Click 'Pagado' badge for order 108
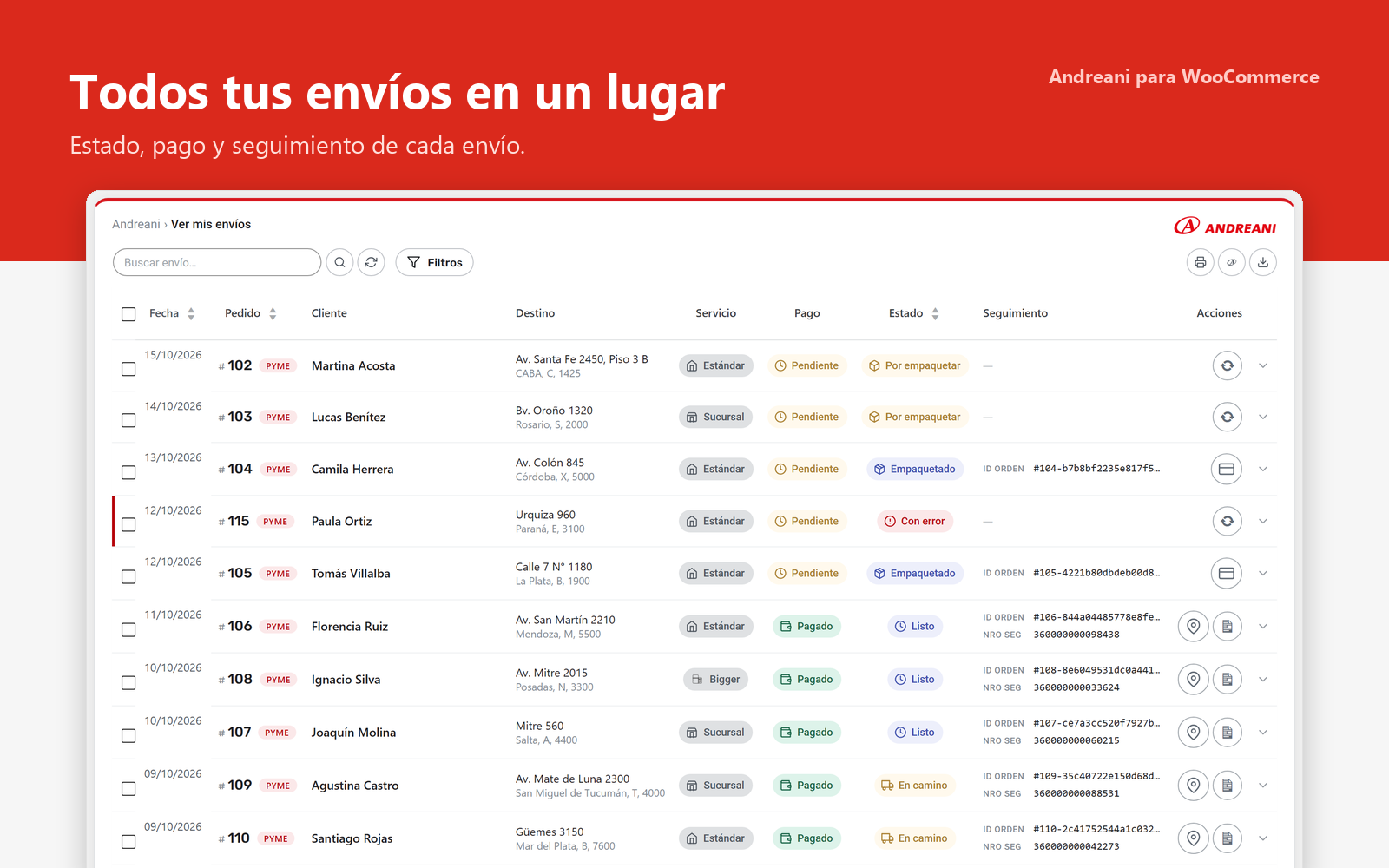Viewport: 1389px width, 868px height. click(806, 679)
